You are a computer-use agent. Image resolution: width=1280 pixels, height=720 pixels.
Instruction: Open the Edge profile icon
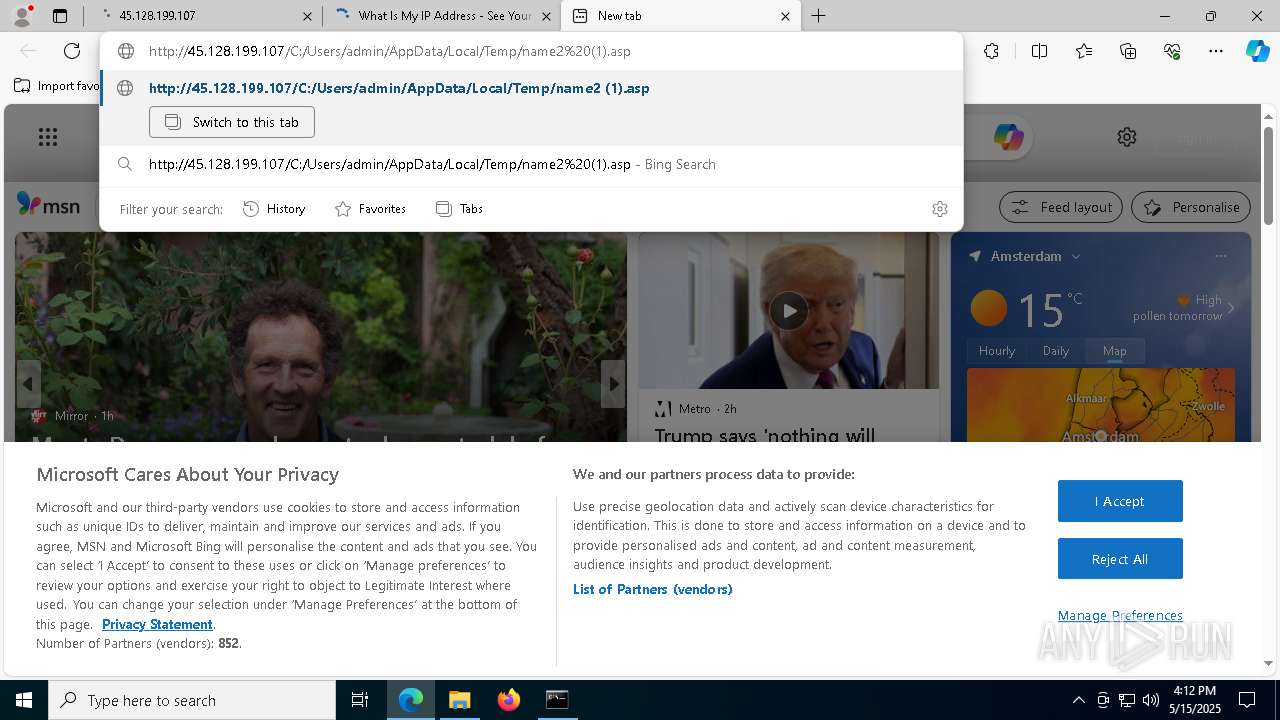tap(22, 16)
